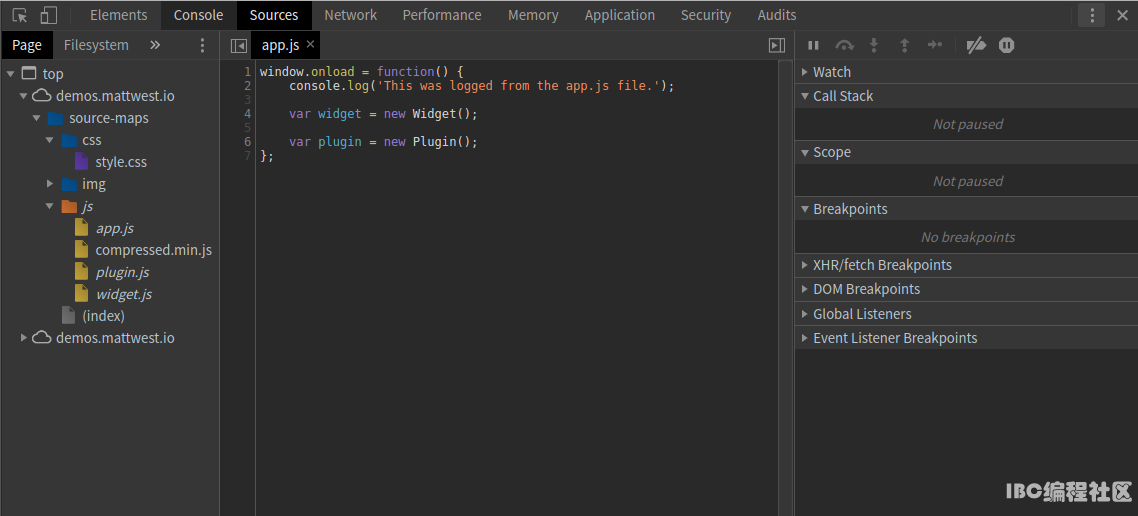This screenshot has width=1138, height=516.
Task: Open widget.js in the file tree
Action: (x=123, y=294)
